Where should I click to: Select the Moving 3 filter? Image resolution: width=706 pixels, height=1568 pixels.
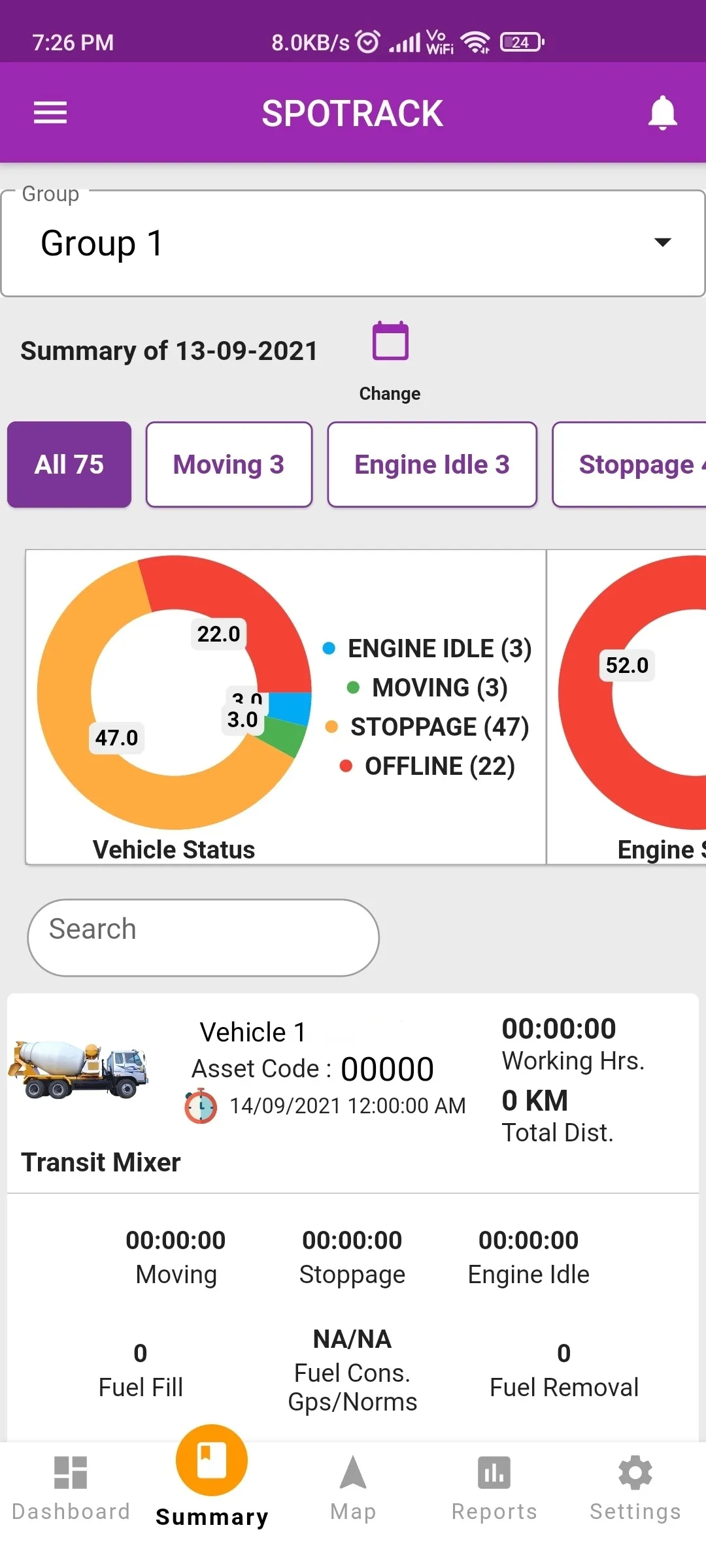[229, 465]
